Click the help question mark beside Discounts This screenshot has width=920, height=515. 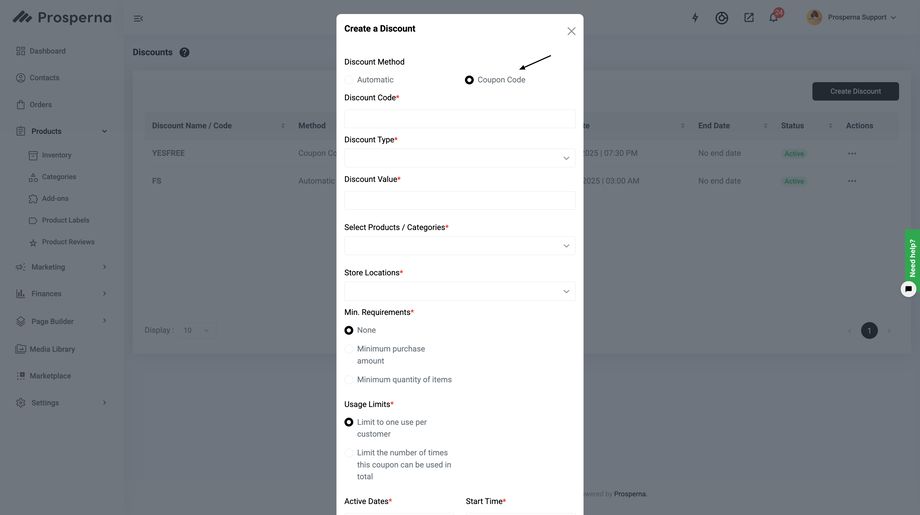point(184,52)
